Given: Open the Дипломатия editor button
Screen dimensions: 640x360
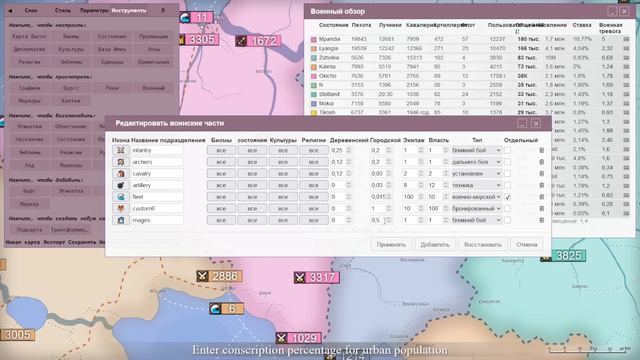Looking at the screenshot, I should tap(29, 49).
